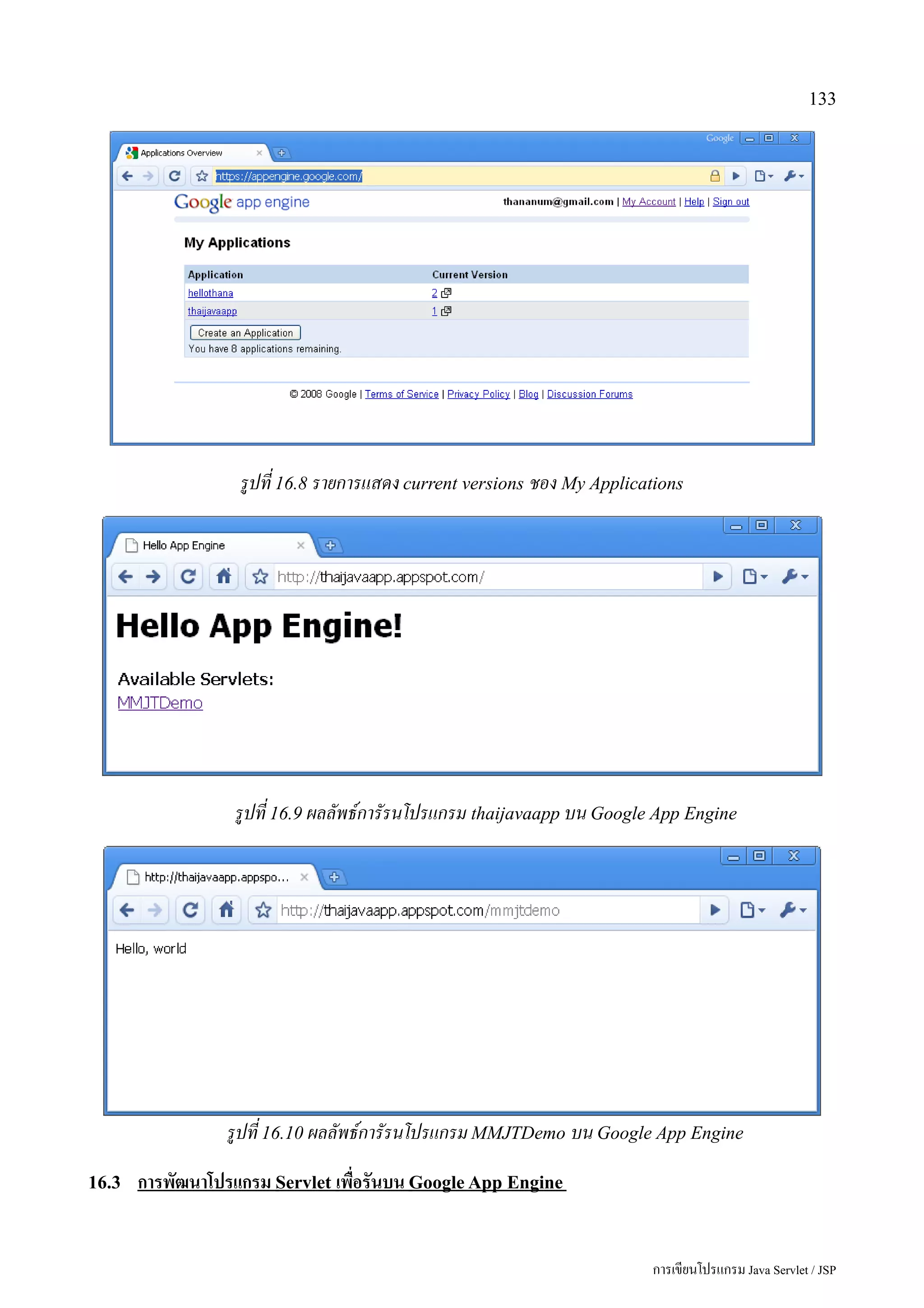Open thaijavaapp version 1 external link icon
This screenshot has width=924, height=1308.
pos(446,311)
